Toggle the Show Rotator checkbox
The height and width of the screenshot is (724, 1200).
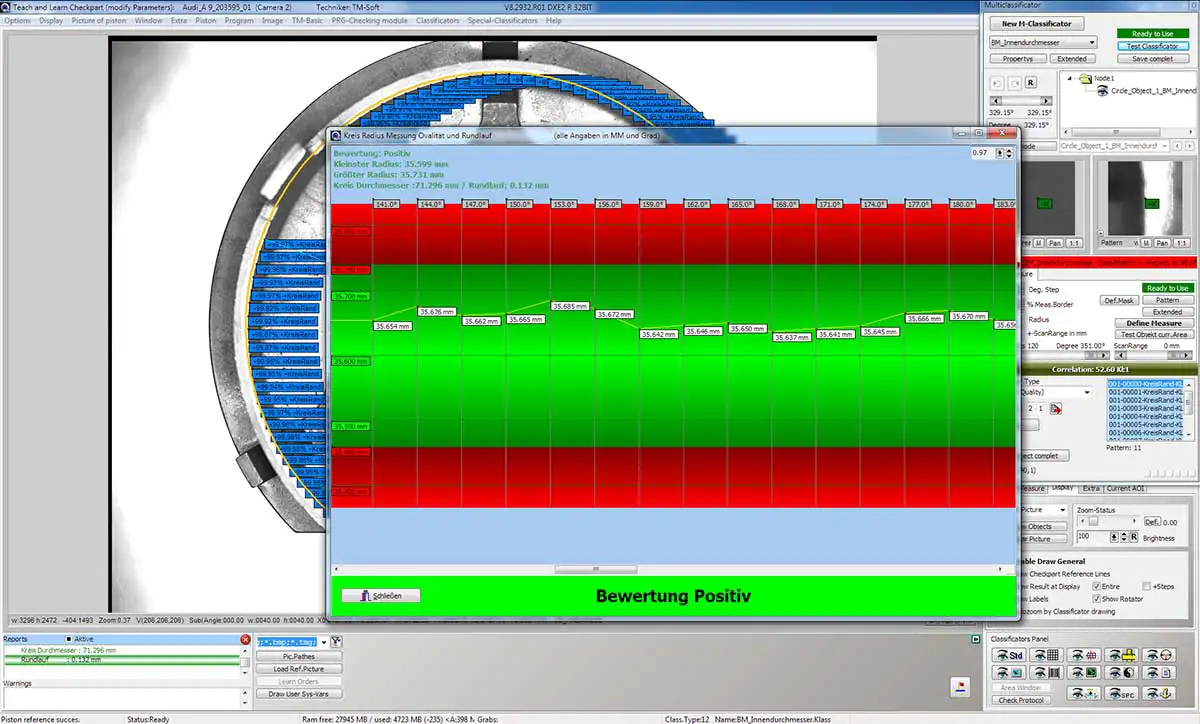(x=1097, y=599)
